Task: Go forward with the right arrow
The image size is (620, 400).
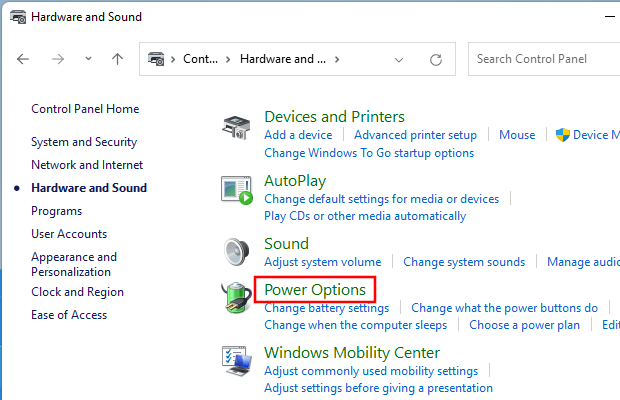Action: (x=58, y=59)
